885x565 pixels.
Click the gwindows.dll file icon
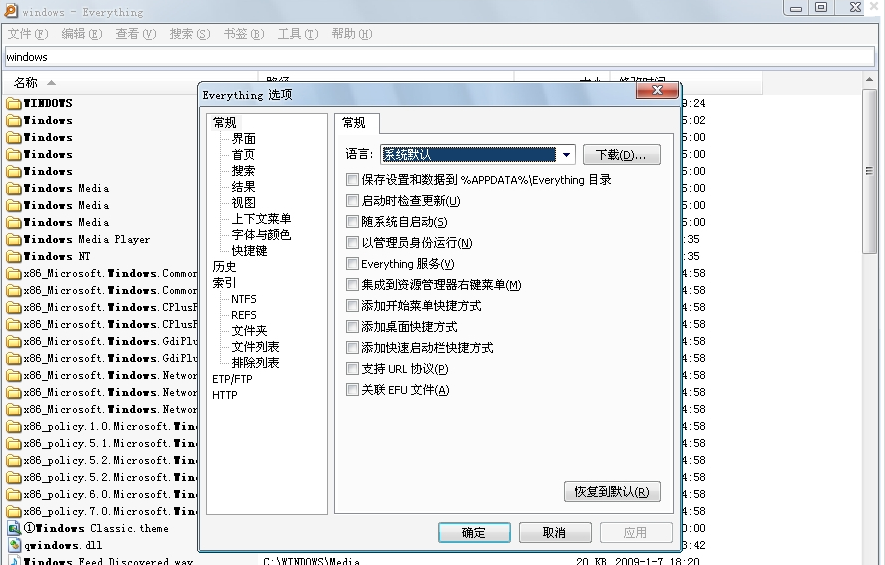[x=14, y=545]
